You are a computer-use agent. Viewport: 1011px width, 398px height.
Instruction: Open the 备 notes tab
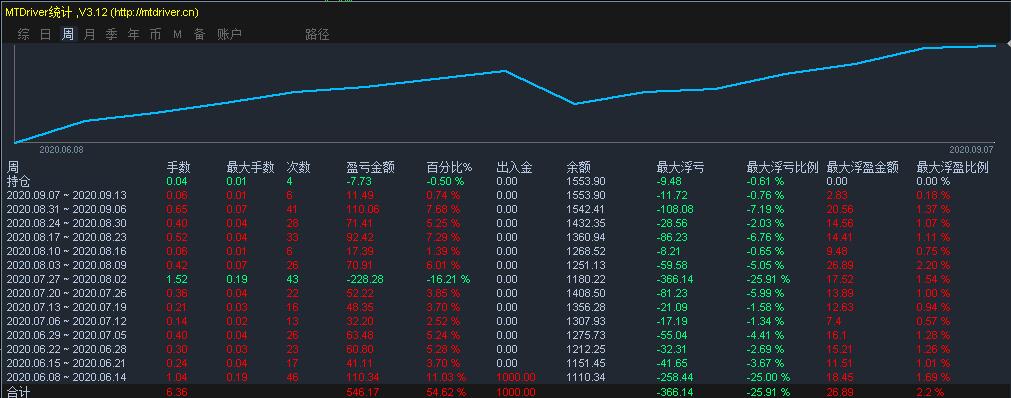click(x=200, y=35)
